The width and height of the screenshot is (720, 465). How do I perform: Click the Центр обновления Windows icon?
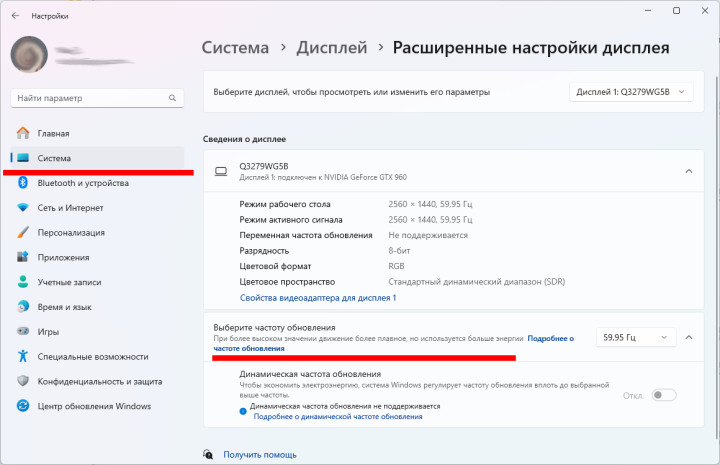[x=22, y=406]
